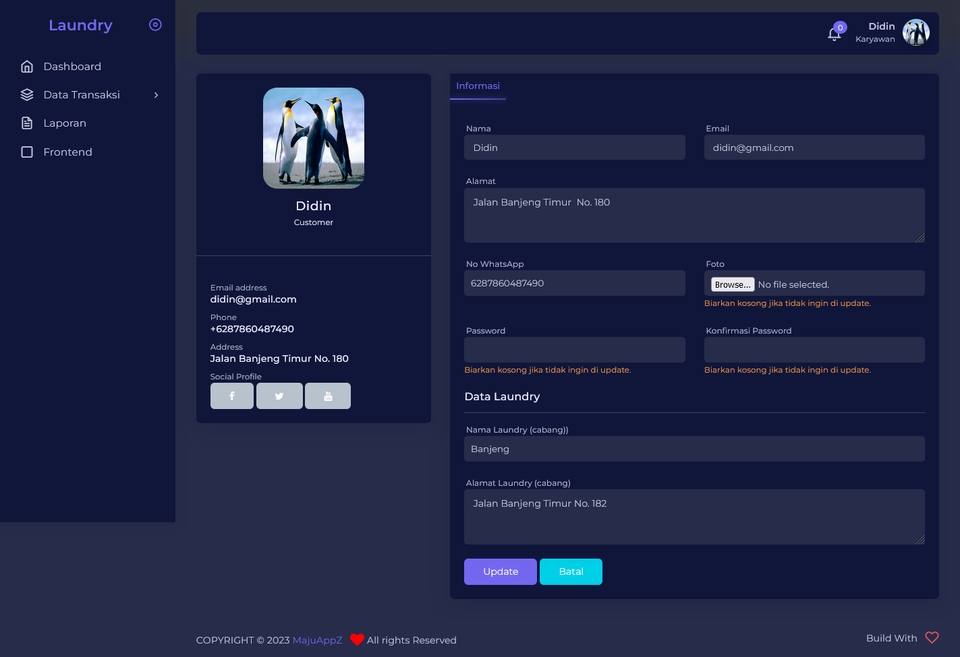Click the notification bell icon

(834, 34)
